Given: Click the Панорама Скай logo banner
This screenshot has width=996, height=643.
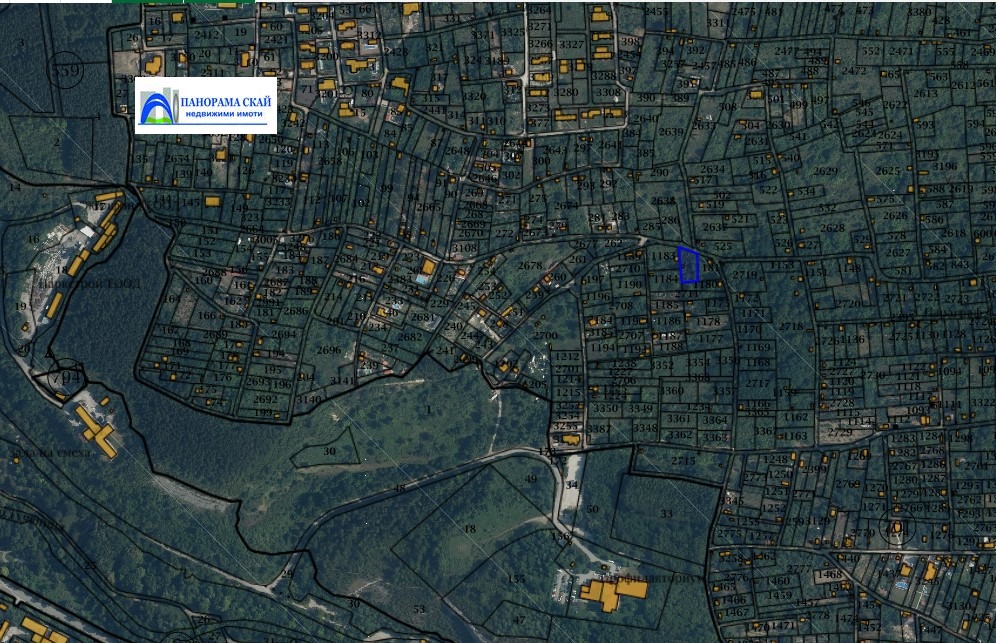Looking at the screenshot, I should (206, 105).
